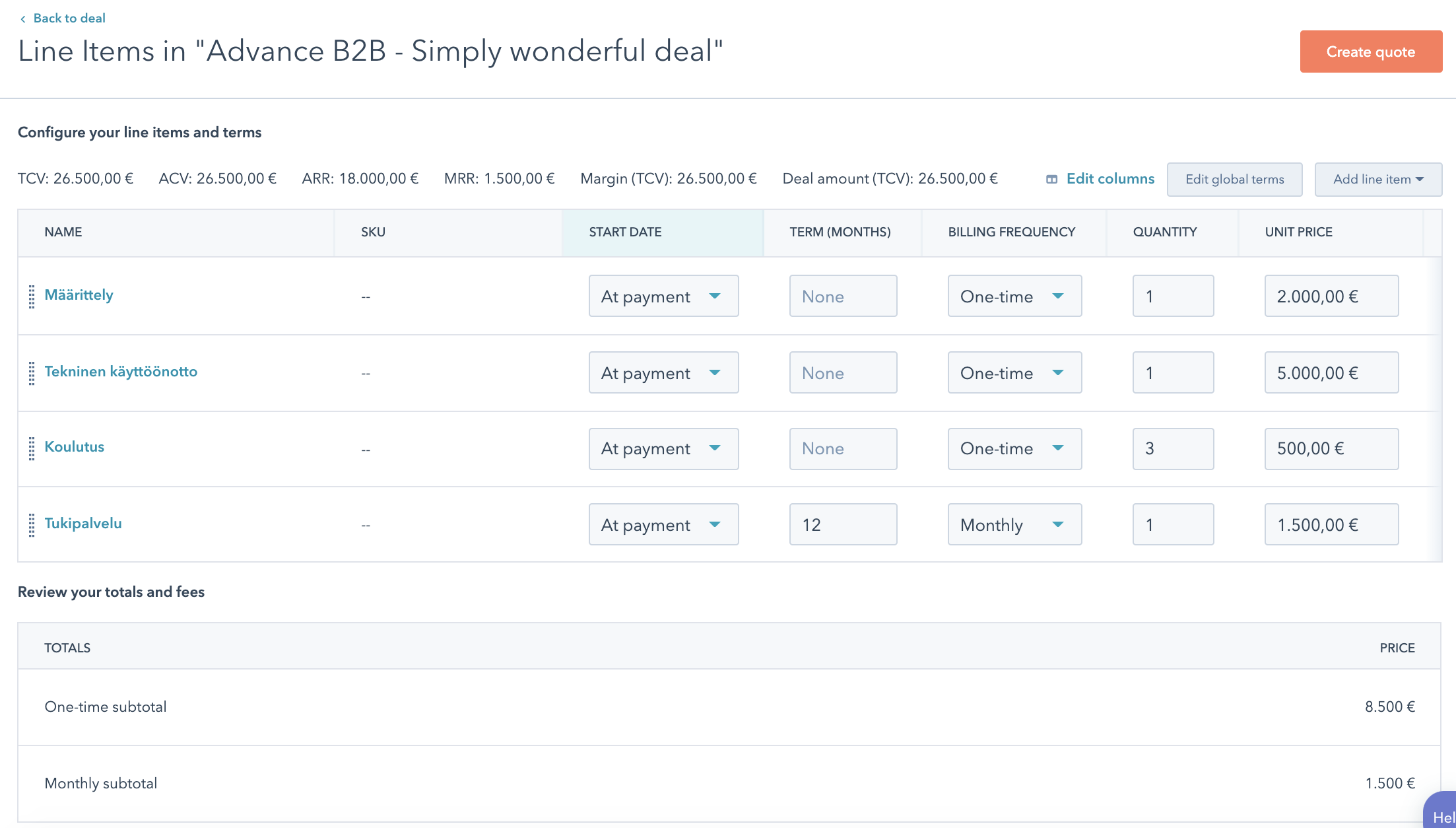Viewport: 1456px width, 828px height.
Task: Click the dropdown caret on Add line item
Action: point(1420,179)
